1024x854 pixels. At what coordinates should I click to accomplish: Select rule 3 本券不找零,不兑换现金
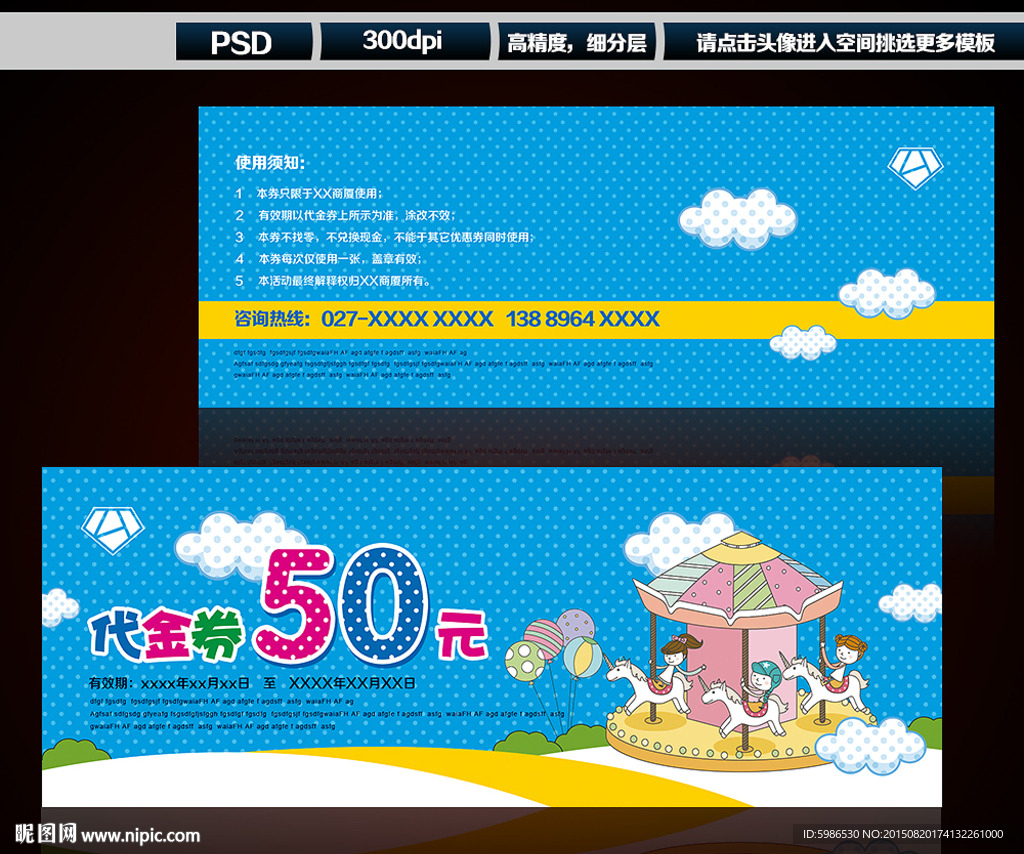(x=385, y=237)
